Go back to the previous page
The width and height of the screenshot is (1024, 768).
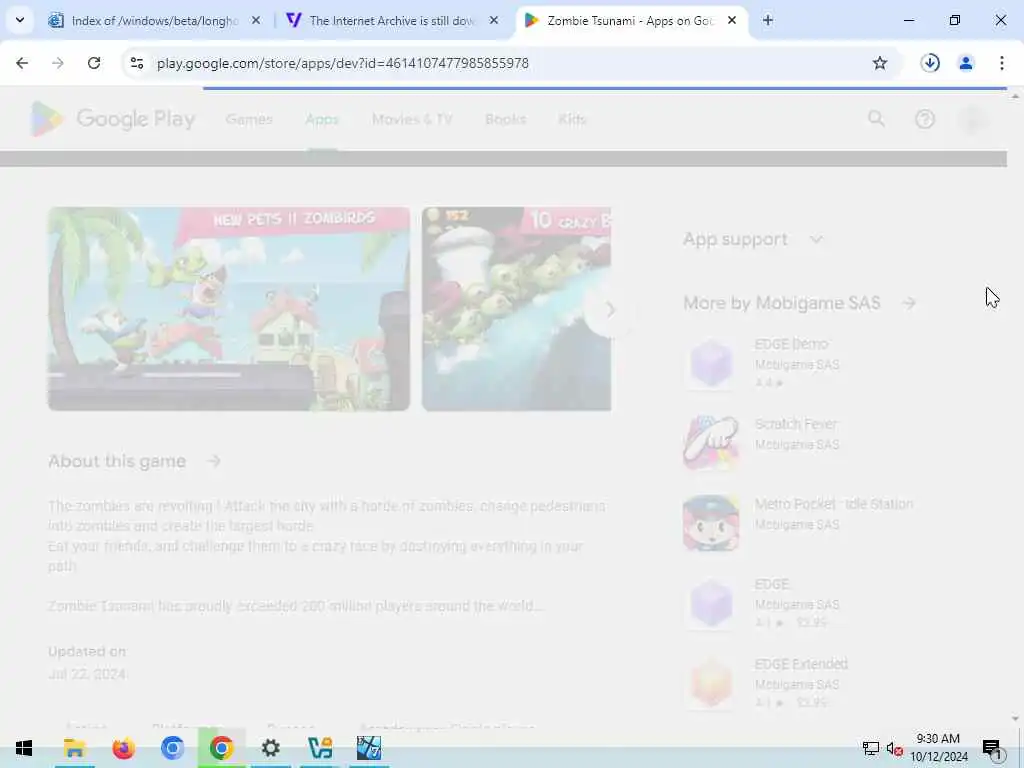[x=22, y=63]
